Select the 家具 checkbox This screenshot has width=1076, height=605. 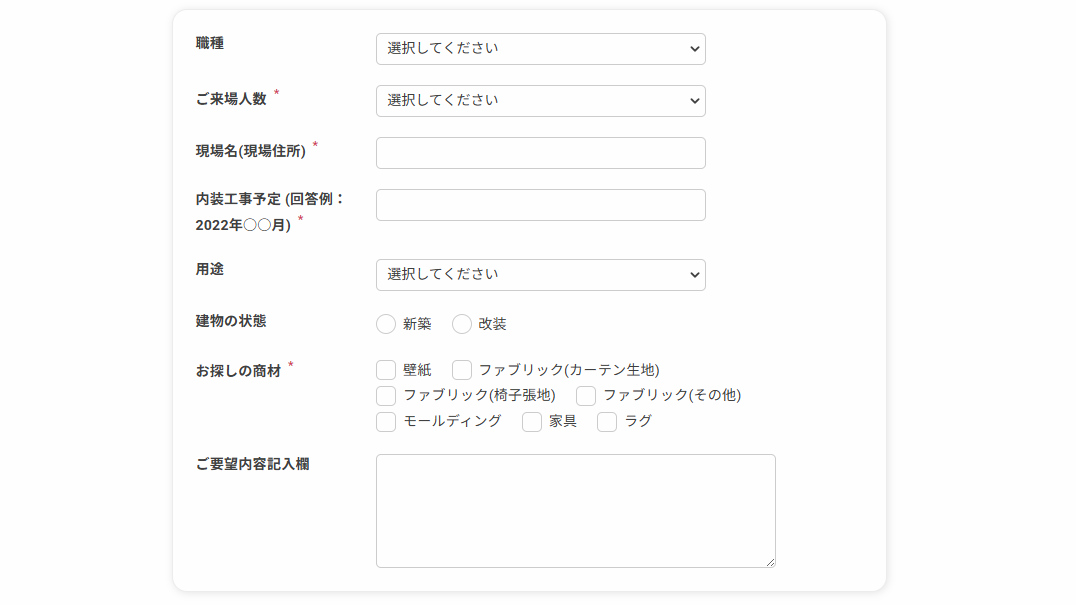[532, 422]
